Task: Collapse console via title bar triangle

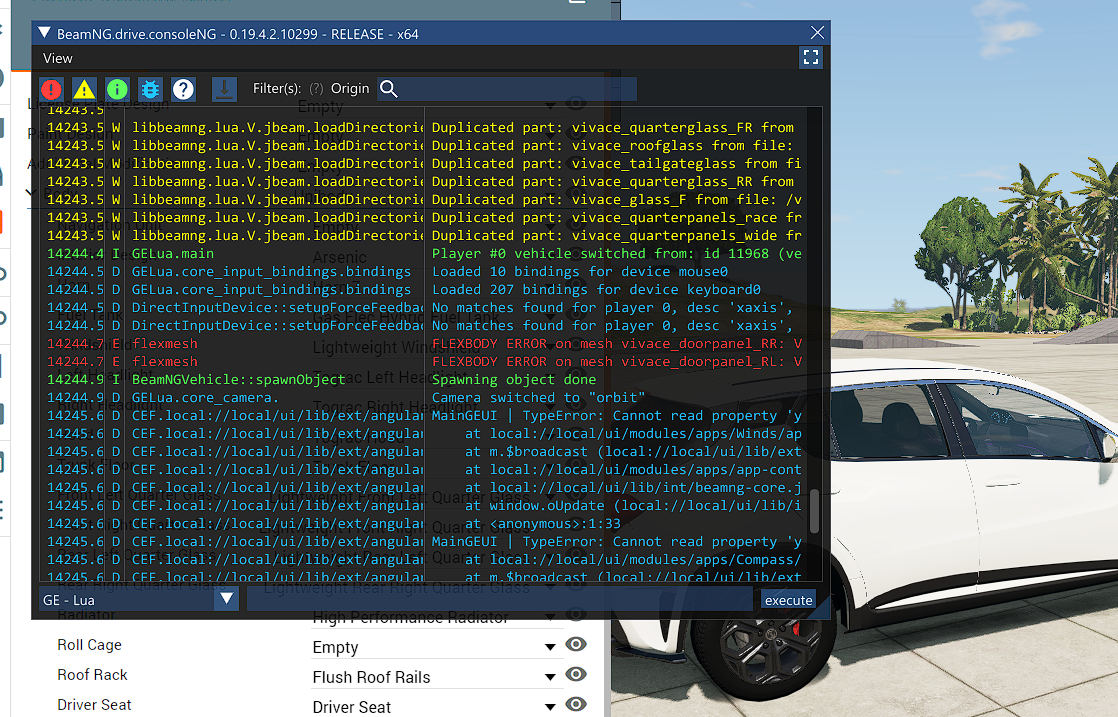Action: (x=44, y=33)
